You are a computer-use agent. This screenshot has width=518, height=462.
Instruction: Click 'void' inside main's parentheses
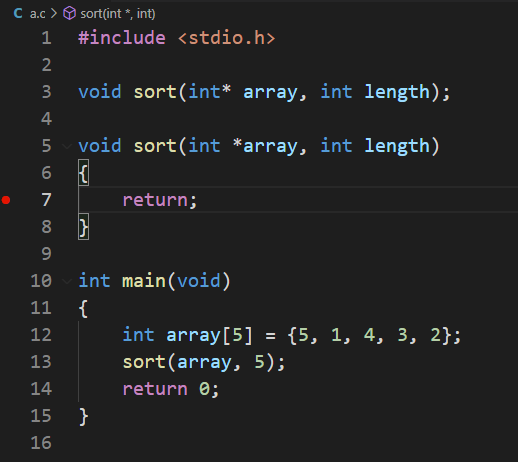(x=199, y=281)
